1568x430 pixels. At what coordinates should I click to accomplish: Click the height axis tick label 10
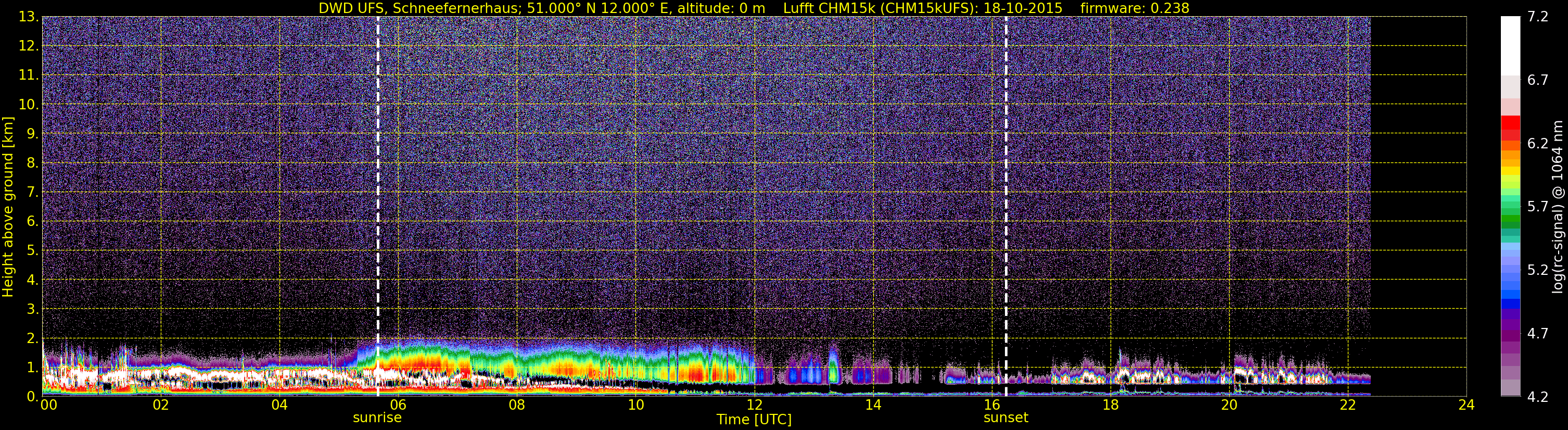pos(28,105)
